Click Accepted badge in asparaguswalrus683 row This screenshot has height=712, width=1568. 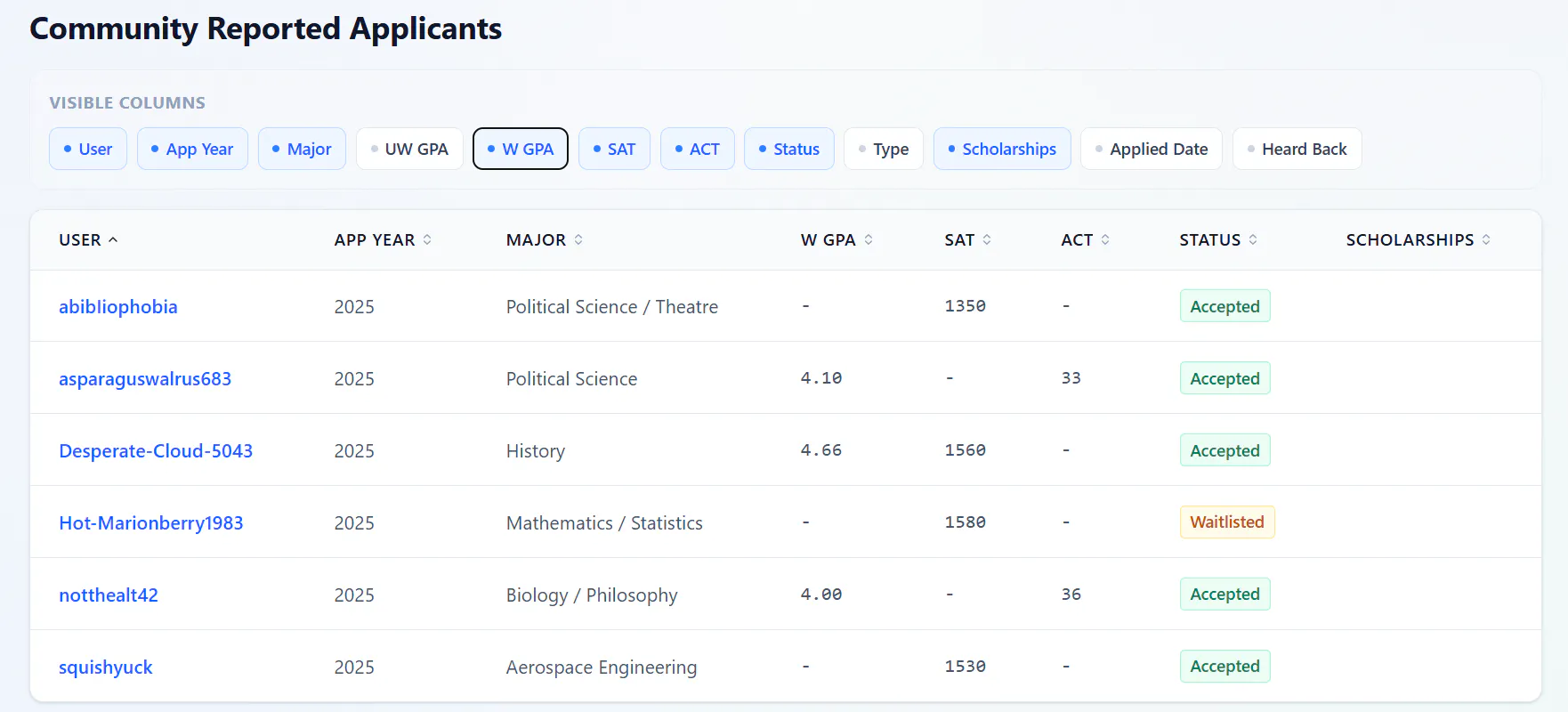[x=1224, y=378]
